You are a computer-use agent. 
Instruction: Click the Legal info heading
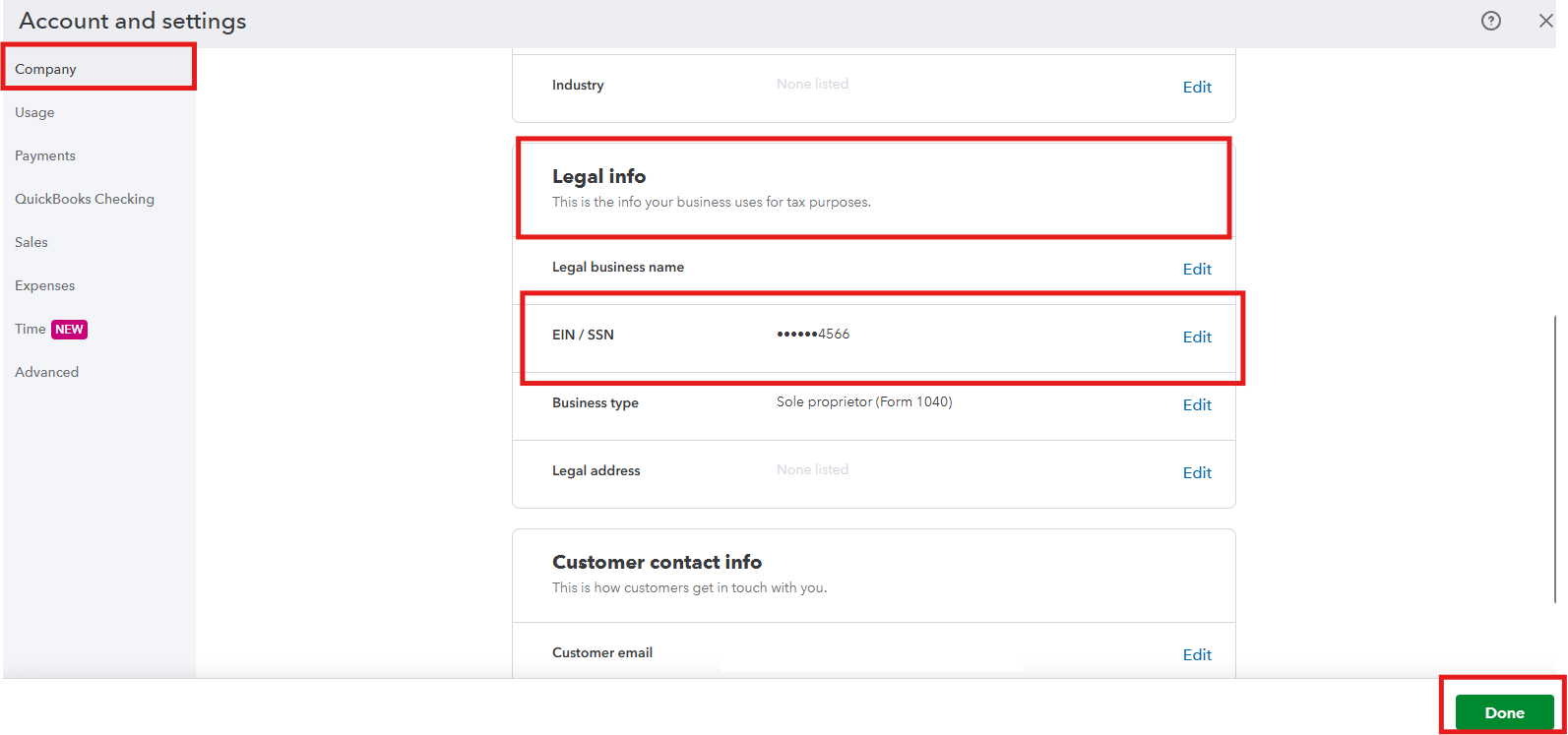(598, 176)
